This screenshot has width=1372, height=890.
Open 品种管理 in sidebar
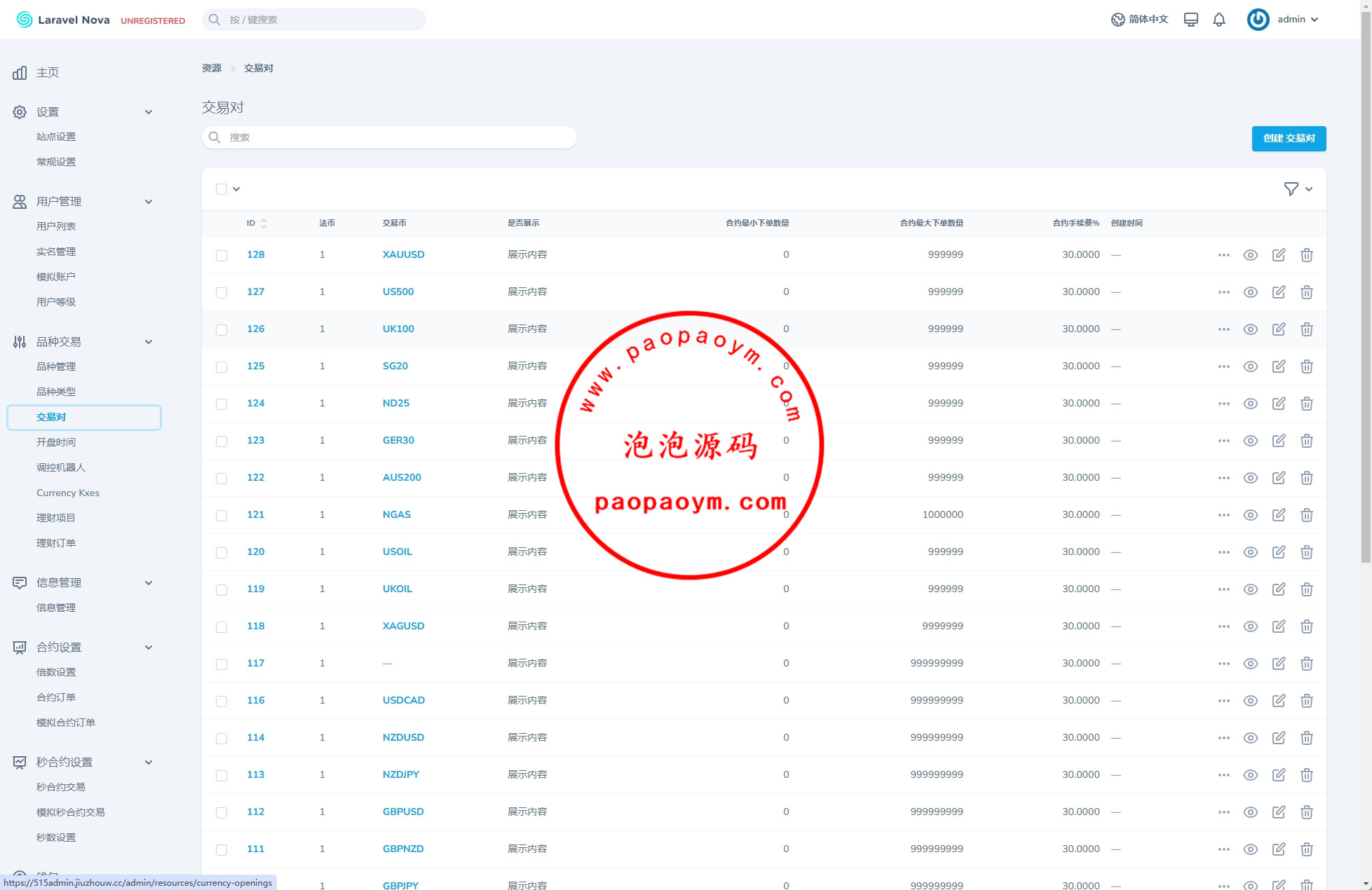pyautogui.click(x=56, y=367)
